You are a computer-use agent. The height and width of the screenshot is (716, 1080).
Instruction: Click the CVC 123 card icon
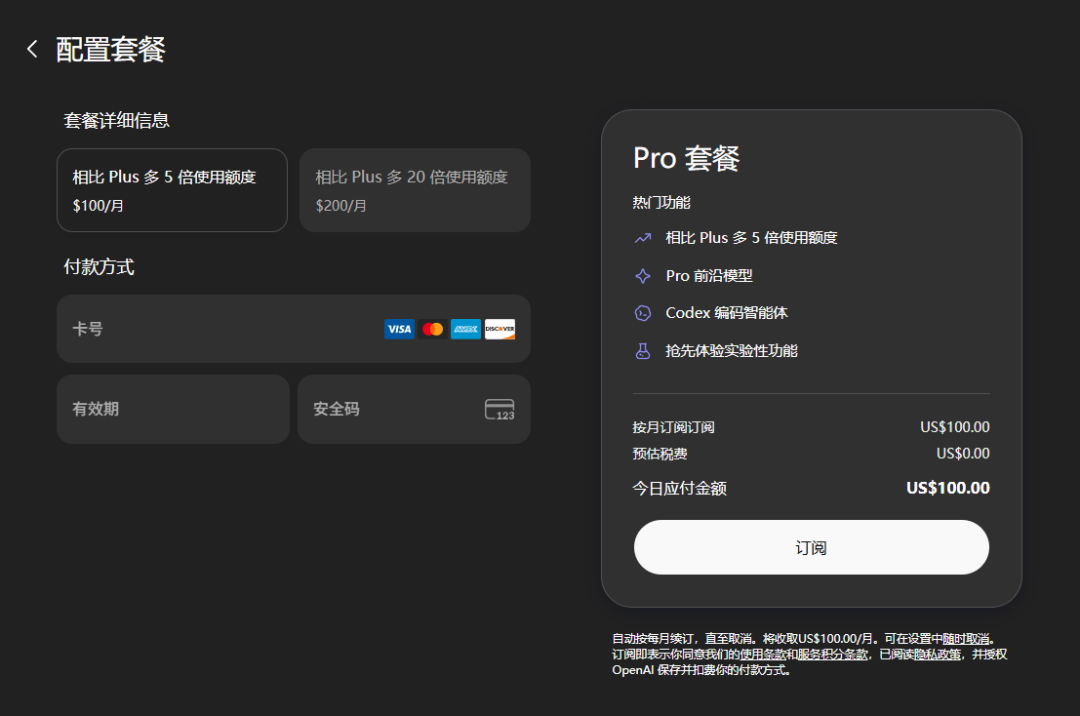click(499, 410)
